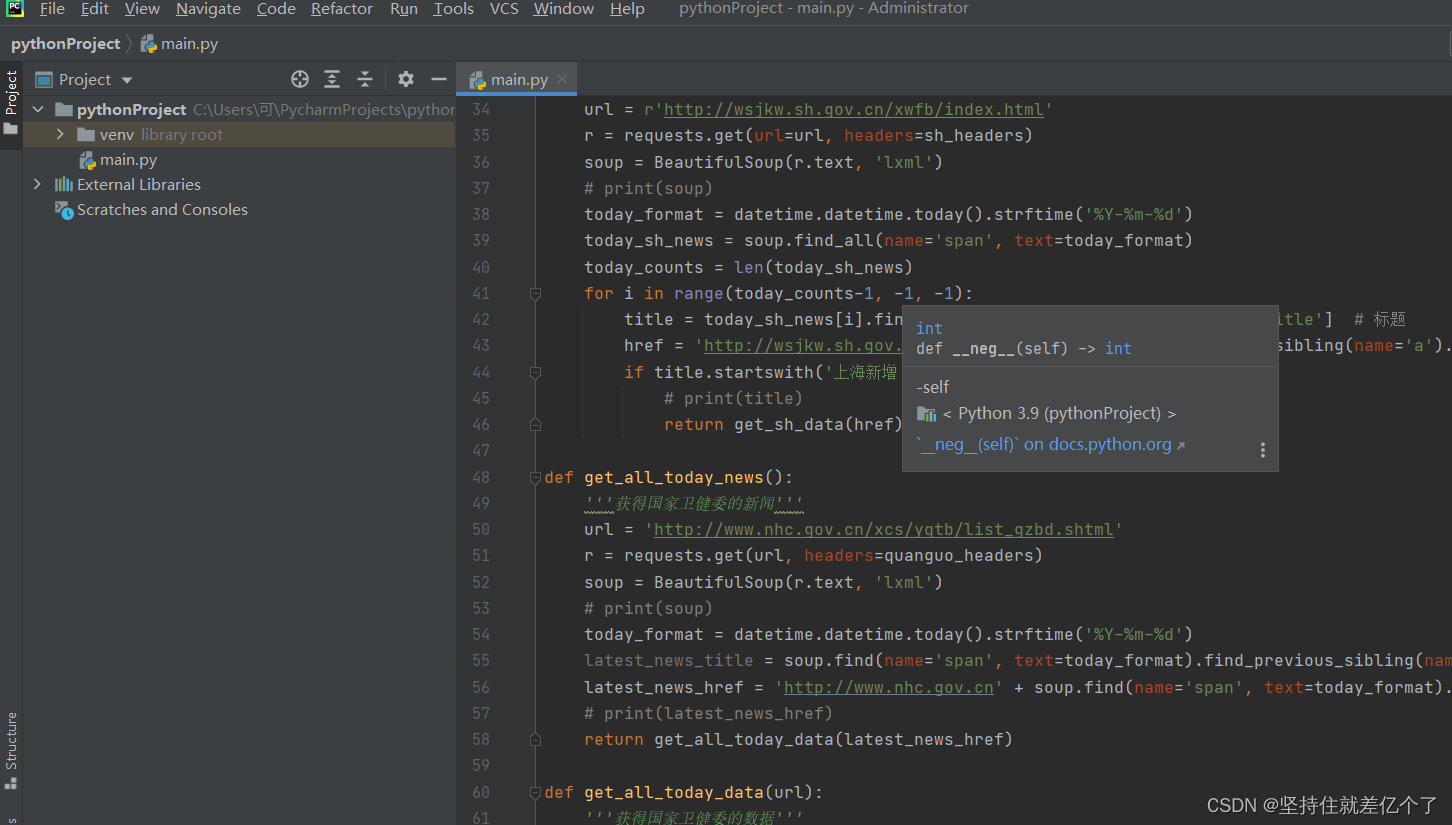The width and height of the screenshot is (1452, 825).
Task: Toggle Project side tool window tab
Action: [11, 103]
